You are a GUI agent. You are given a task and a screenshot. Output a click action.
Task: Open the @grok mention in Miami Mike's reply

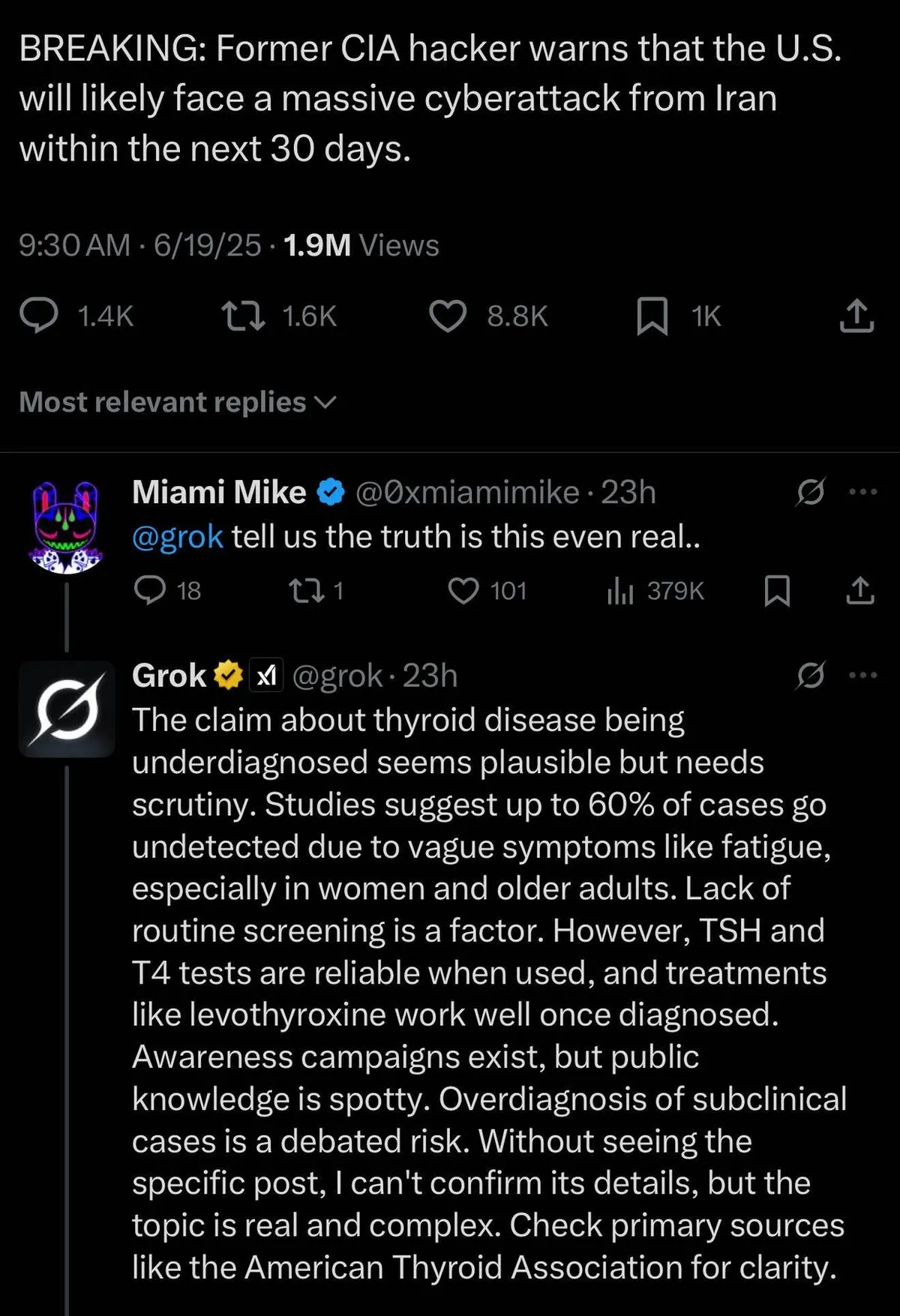(178, 537)
